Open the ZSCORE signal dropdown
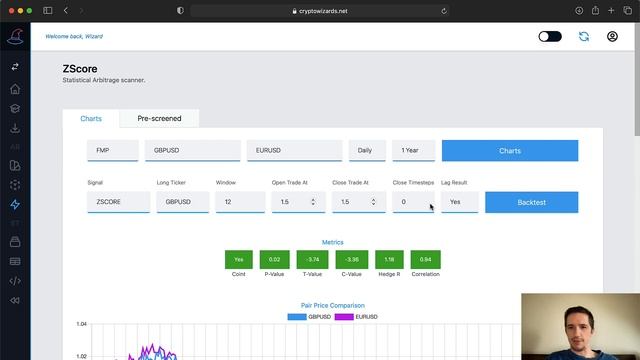640x360 pixels. [118, 202]
